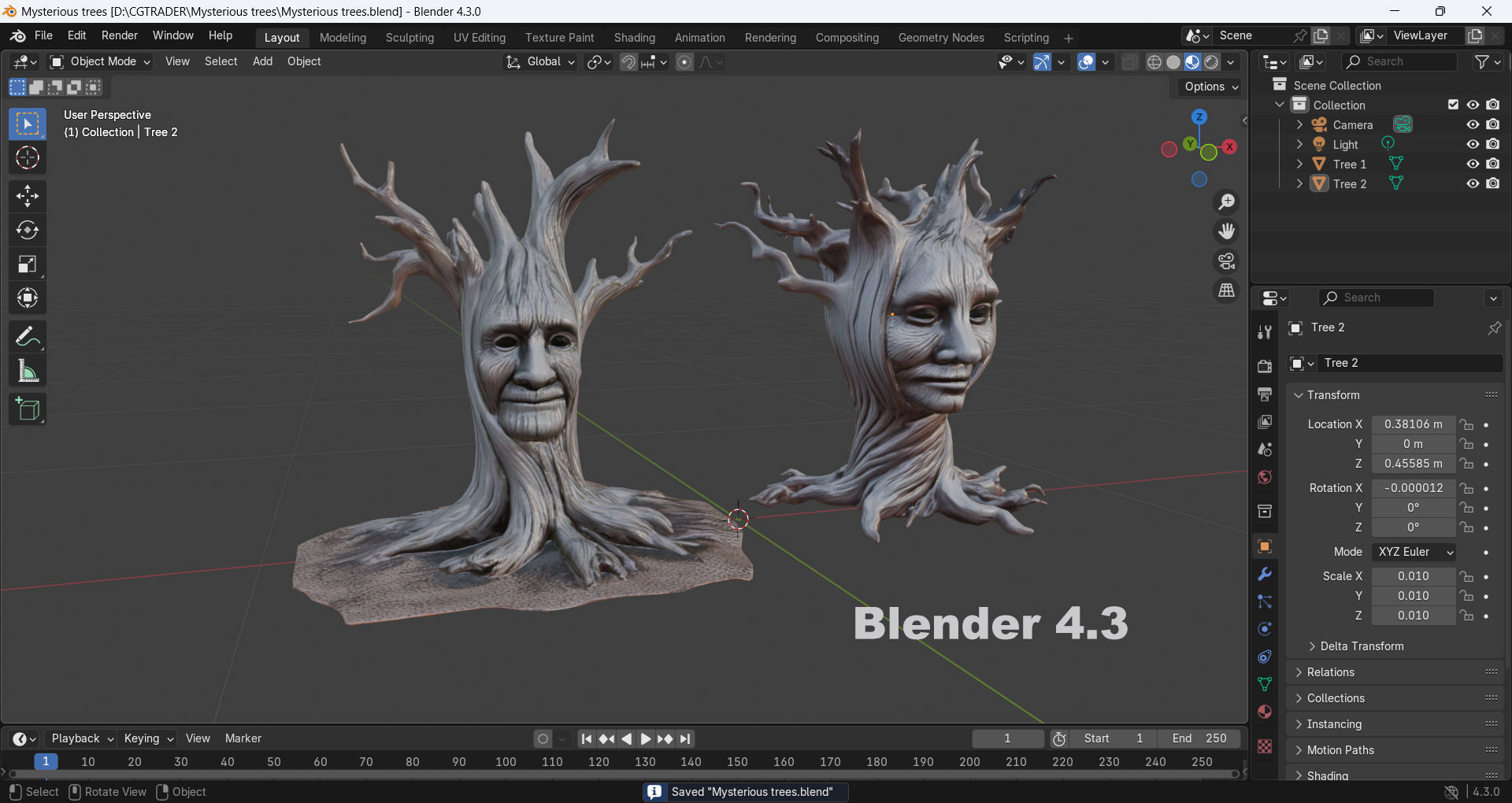Image resolution: width=1512 pixels, height=803 pixels.
Task: Open the Texture properties tab
Action: [1265, 746]
